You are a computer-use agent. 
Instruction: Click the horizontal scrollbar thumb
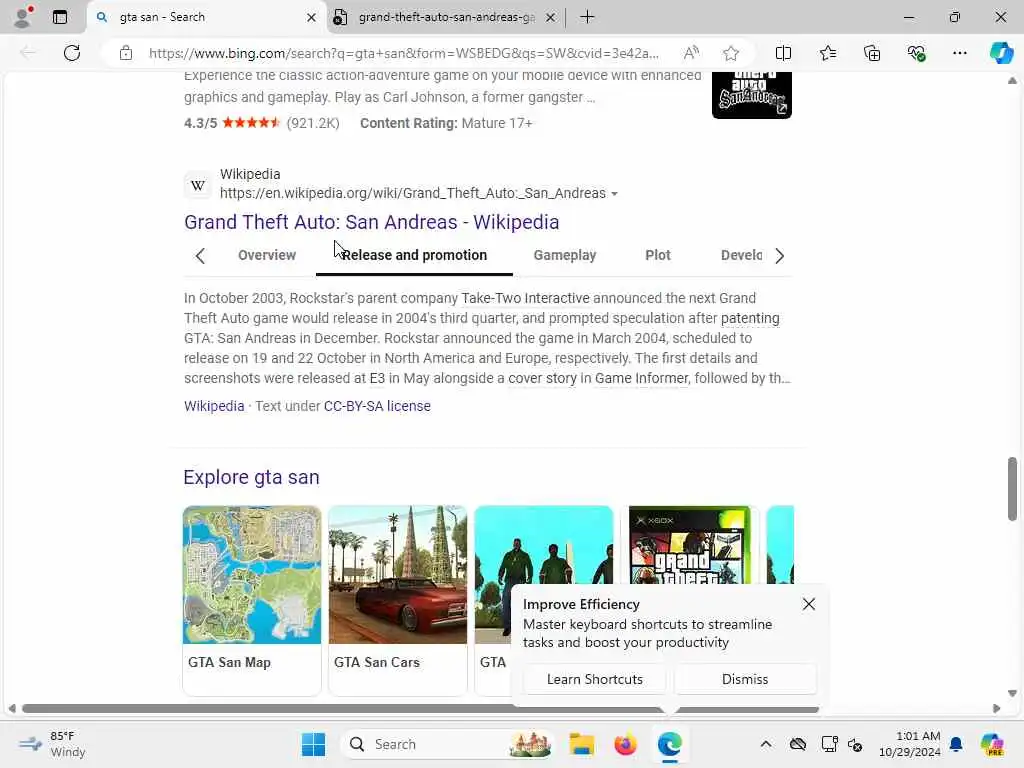point(420,709)
